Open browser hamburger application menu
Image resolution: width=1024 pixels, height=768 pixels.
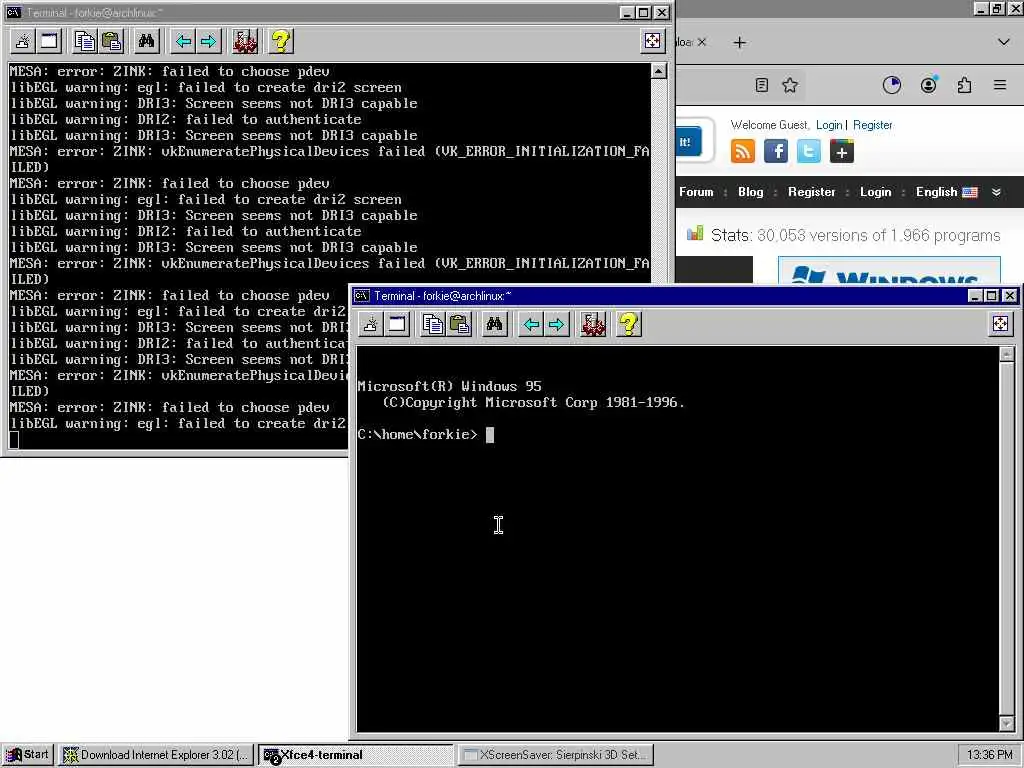(1000, 85)
